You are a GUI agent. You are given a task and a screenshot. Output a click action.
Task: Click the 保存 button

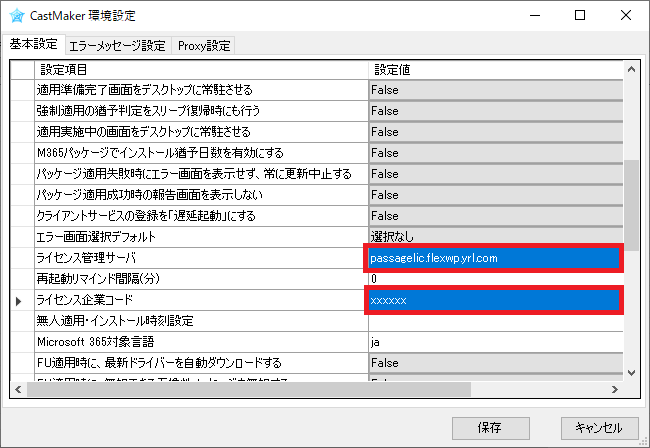tap(490, 428)
